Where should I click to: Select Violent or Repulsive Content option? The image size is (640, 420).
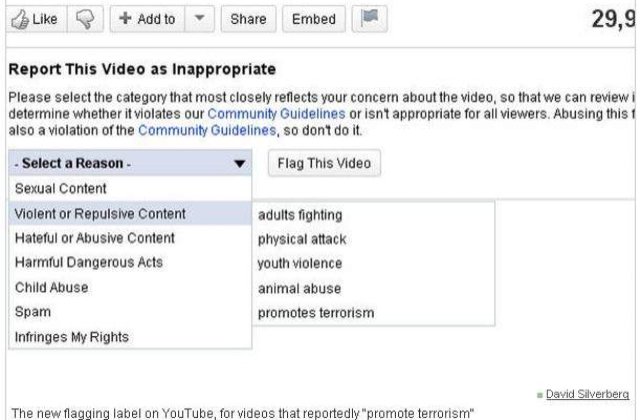coord(130,213)
